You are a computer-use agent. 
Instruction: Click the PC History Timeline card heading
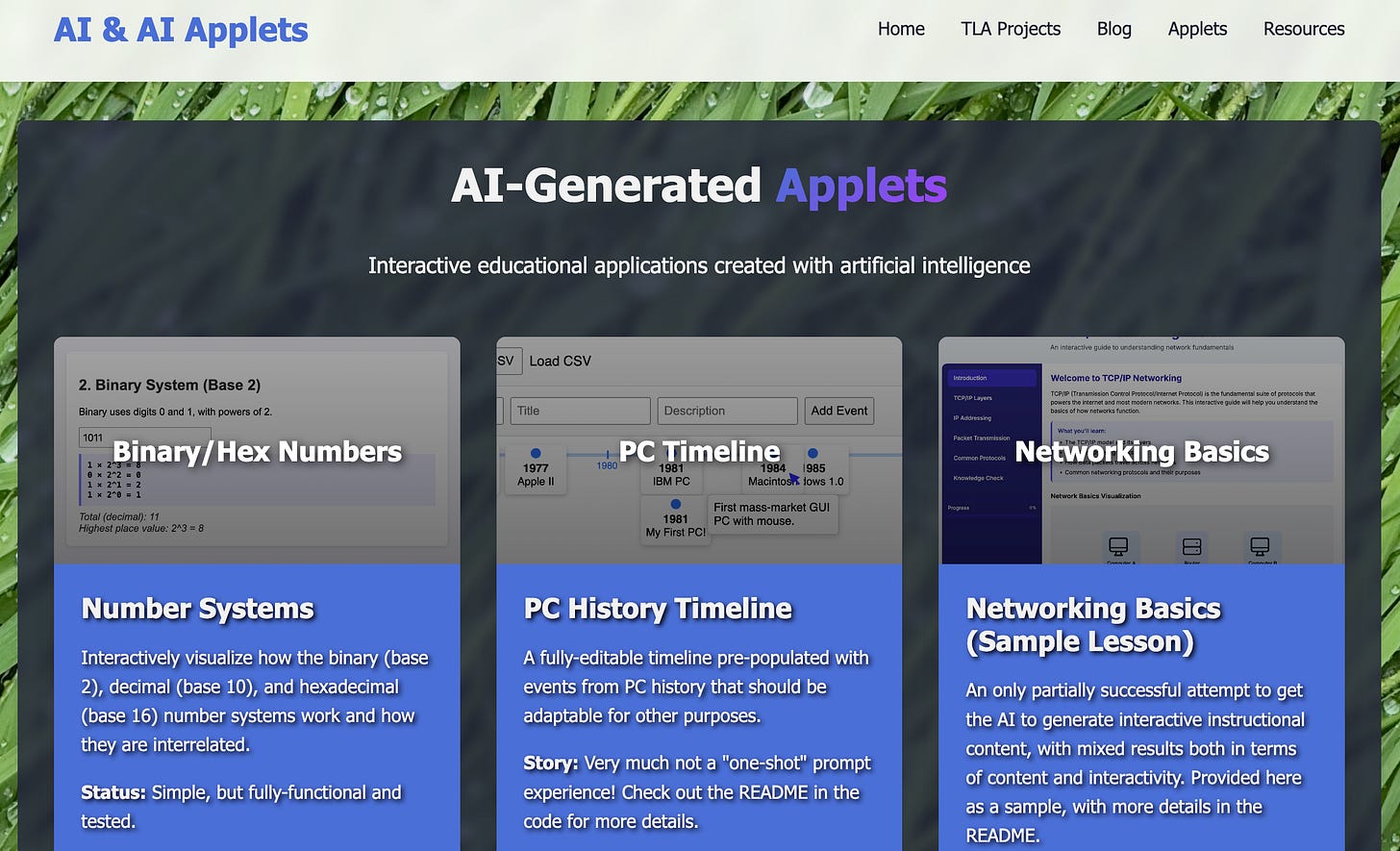(x=658, y=609)
